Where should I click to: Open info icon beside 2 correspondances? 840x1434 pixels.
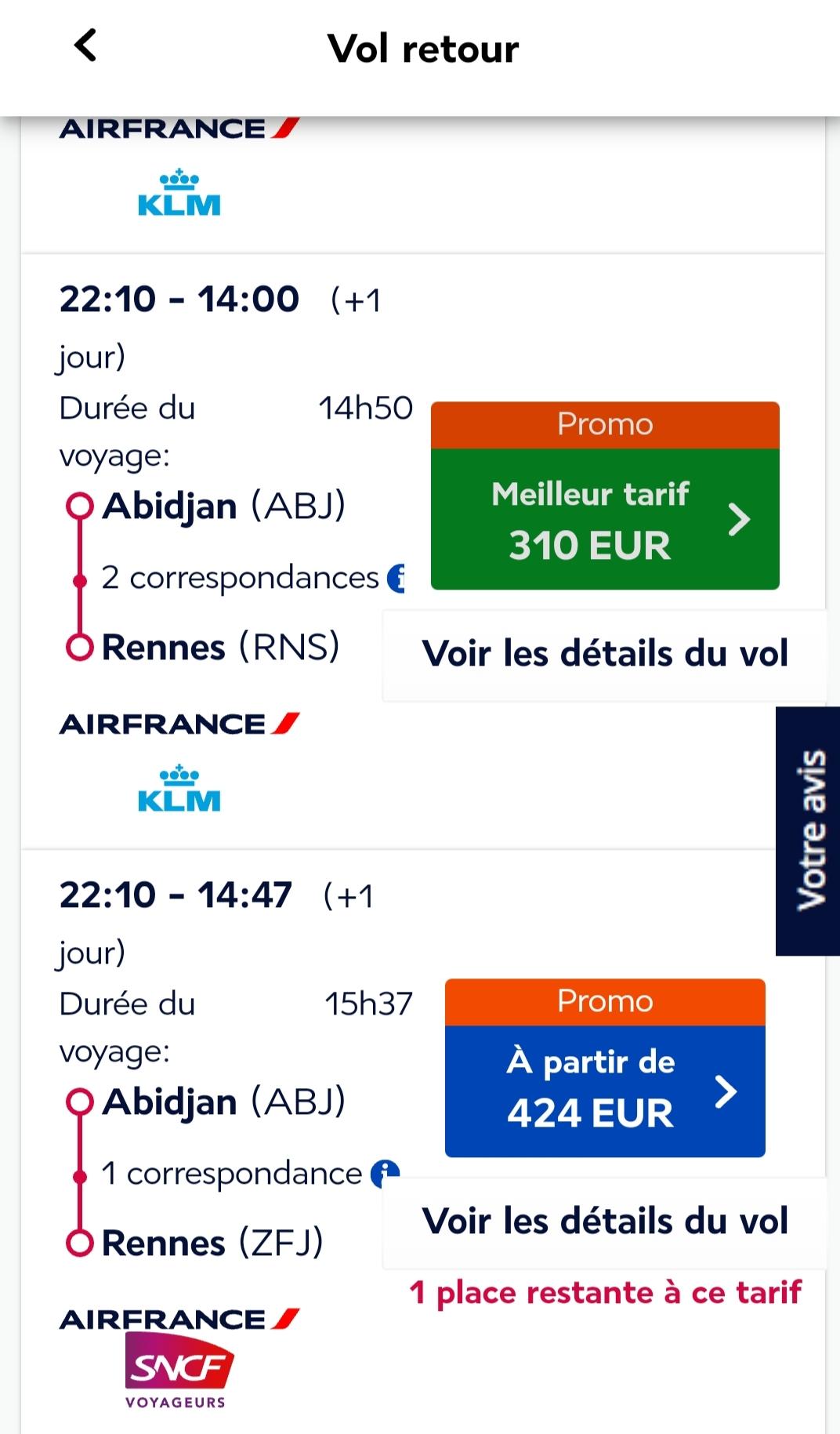tap(397, 578)
